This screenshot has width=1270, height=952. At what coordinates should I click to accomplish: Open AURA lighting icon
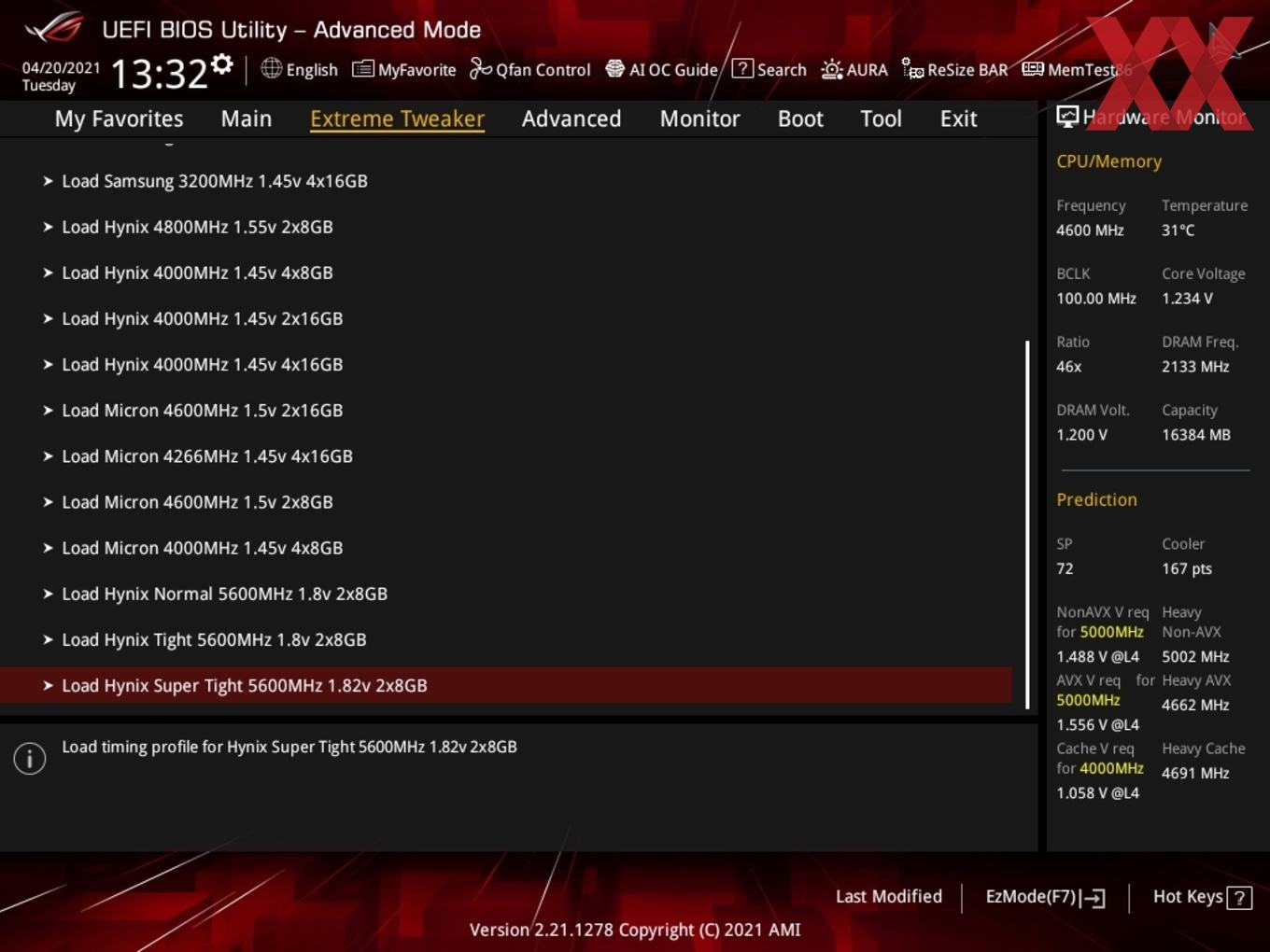click(x=831, y=69)
